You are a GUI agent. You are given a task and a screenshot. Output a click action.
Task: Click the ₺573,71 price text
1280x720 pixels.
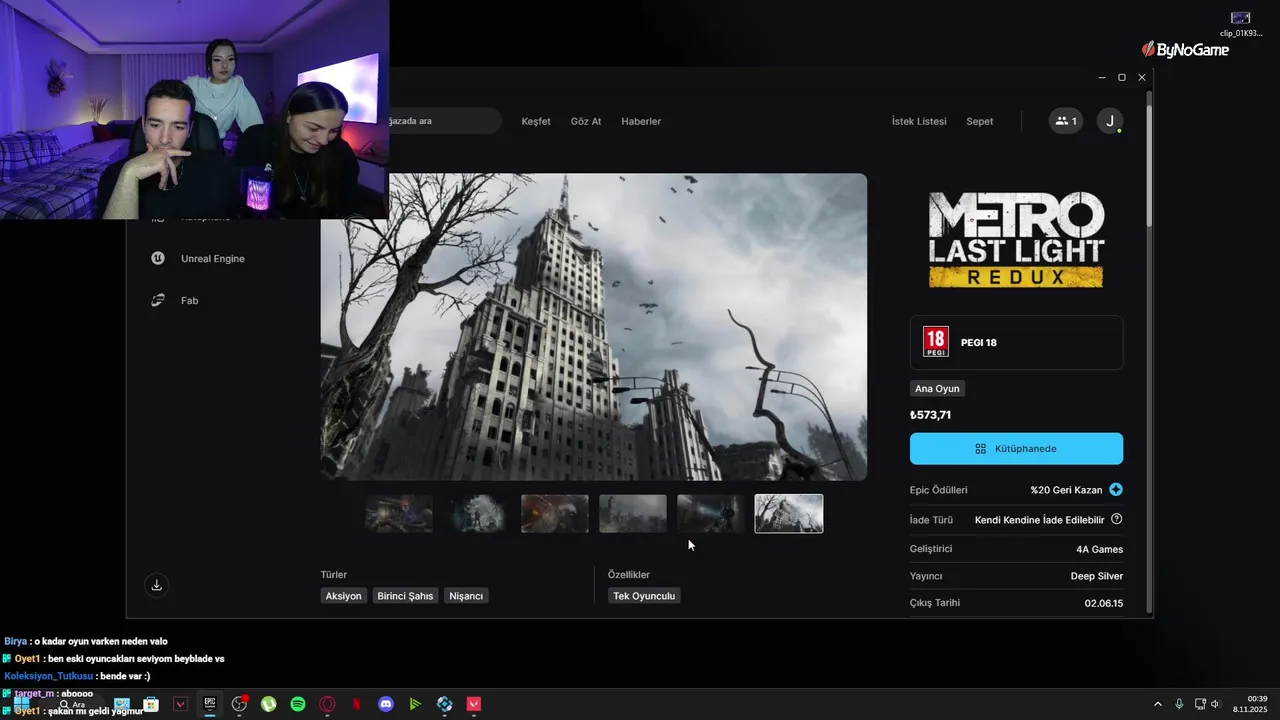point(930,415)
